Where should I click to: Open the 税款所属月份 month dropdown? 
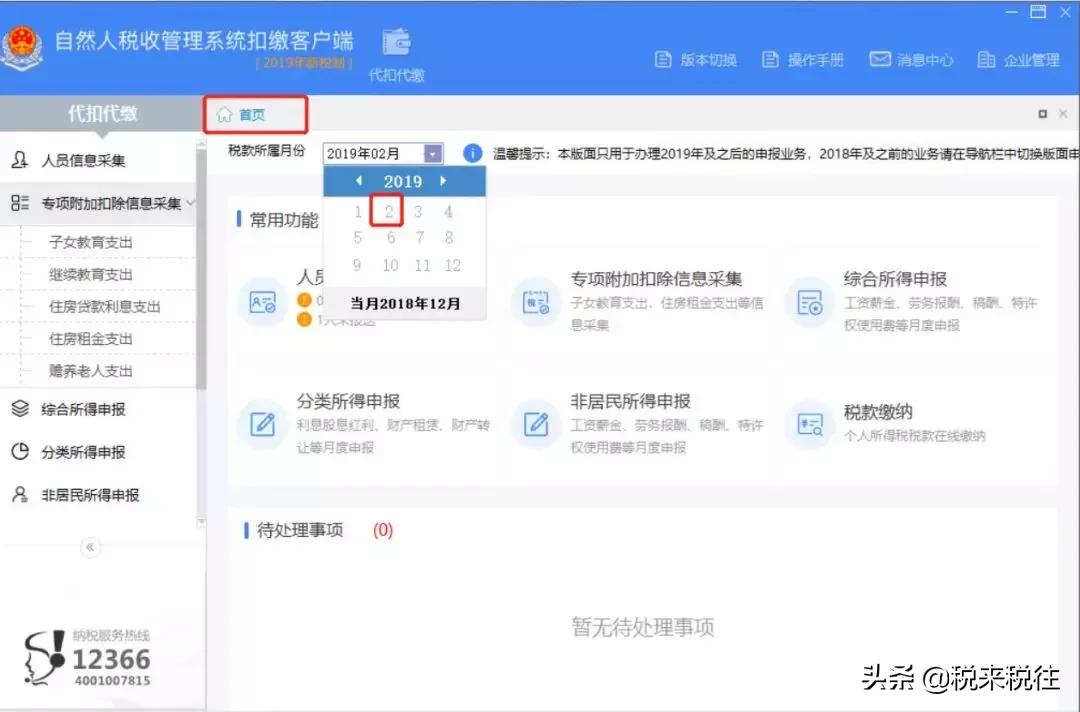click(432, 153)
